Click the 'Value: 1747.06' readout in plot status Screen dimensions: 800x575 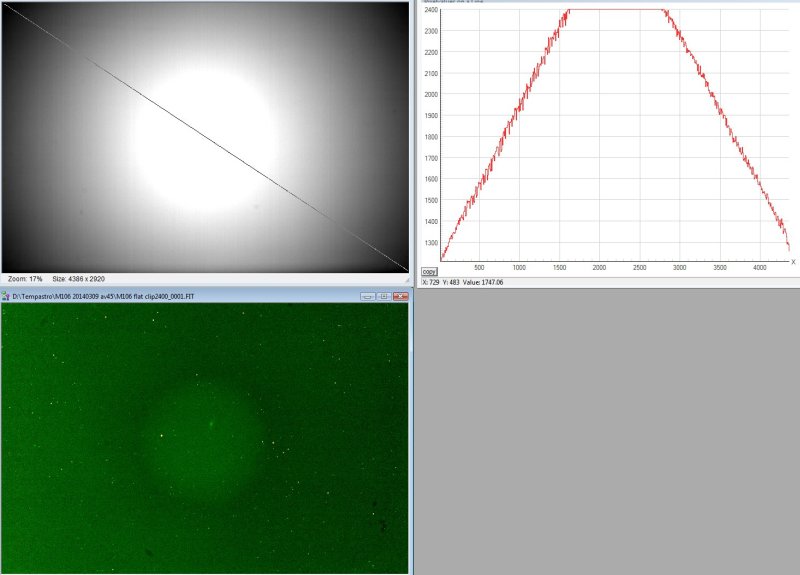point(483,282)
